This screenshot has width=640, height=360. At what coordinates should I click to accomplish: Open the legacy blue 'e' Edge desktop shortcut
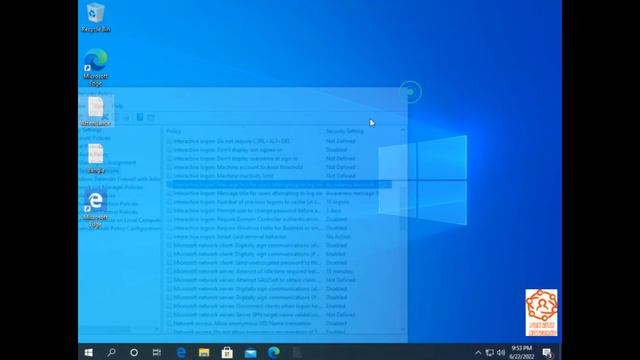[x=96, y=209]
